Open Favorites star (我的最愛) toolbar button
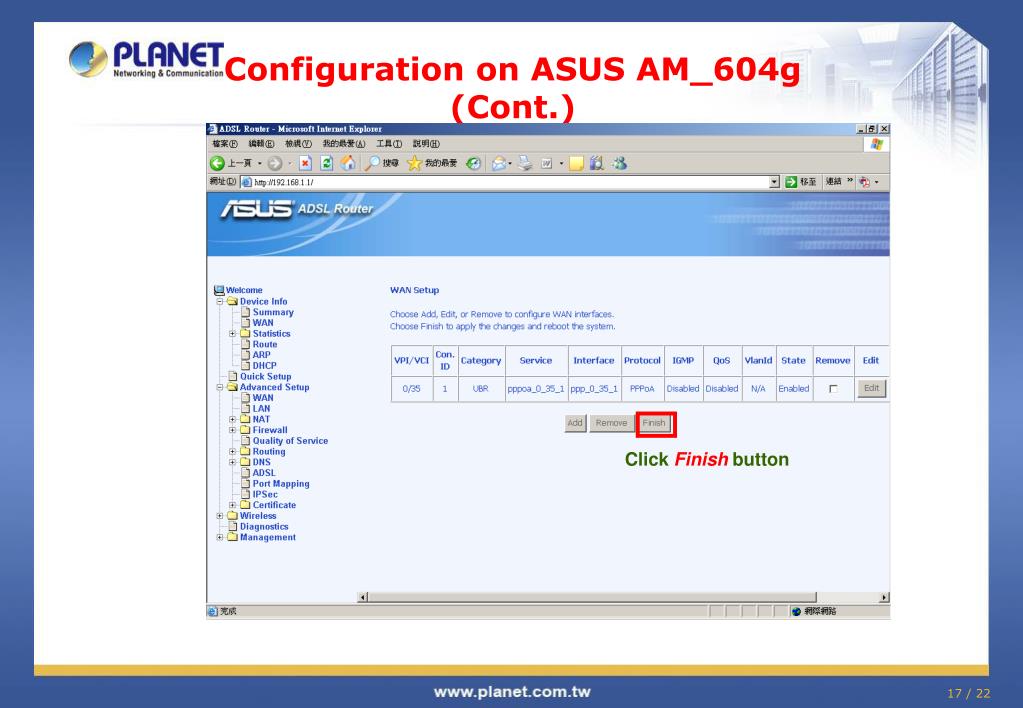The width and height of the screenshot is (1023, 708). (432, 163)
